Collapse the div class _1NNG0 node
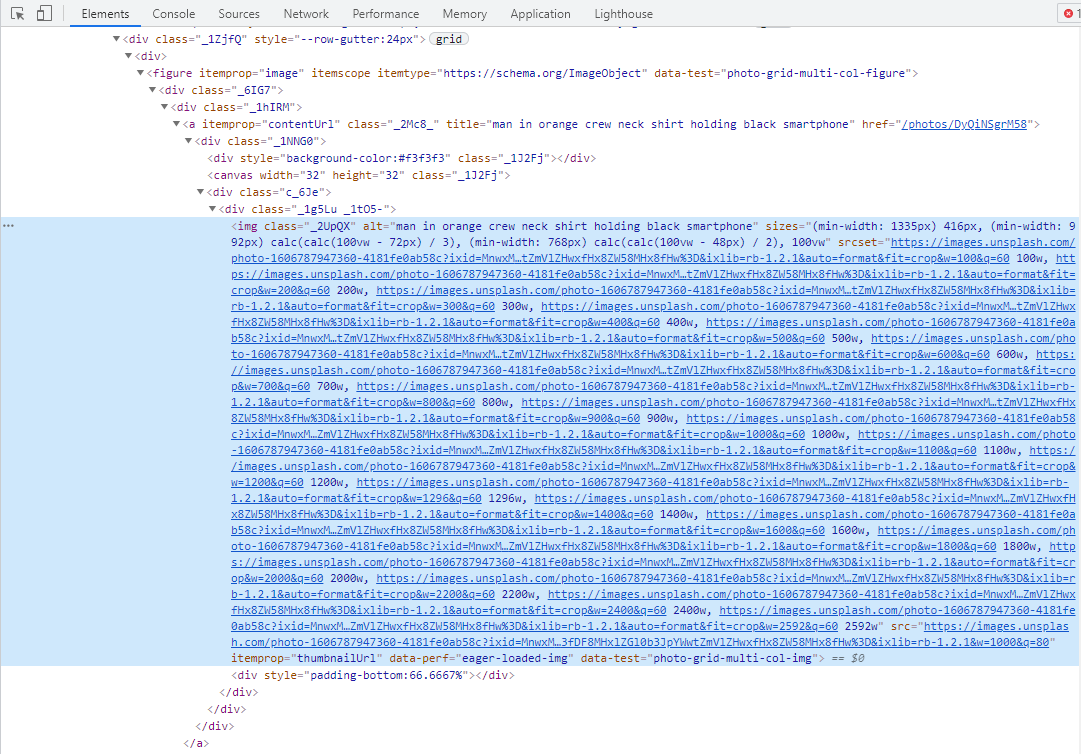The width and height of the screenshot is (1081, 754). tap(189, 141)
